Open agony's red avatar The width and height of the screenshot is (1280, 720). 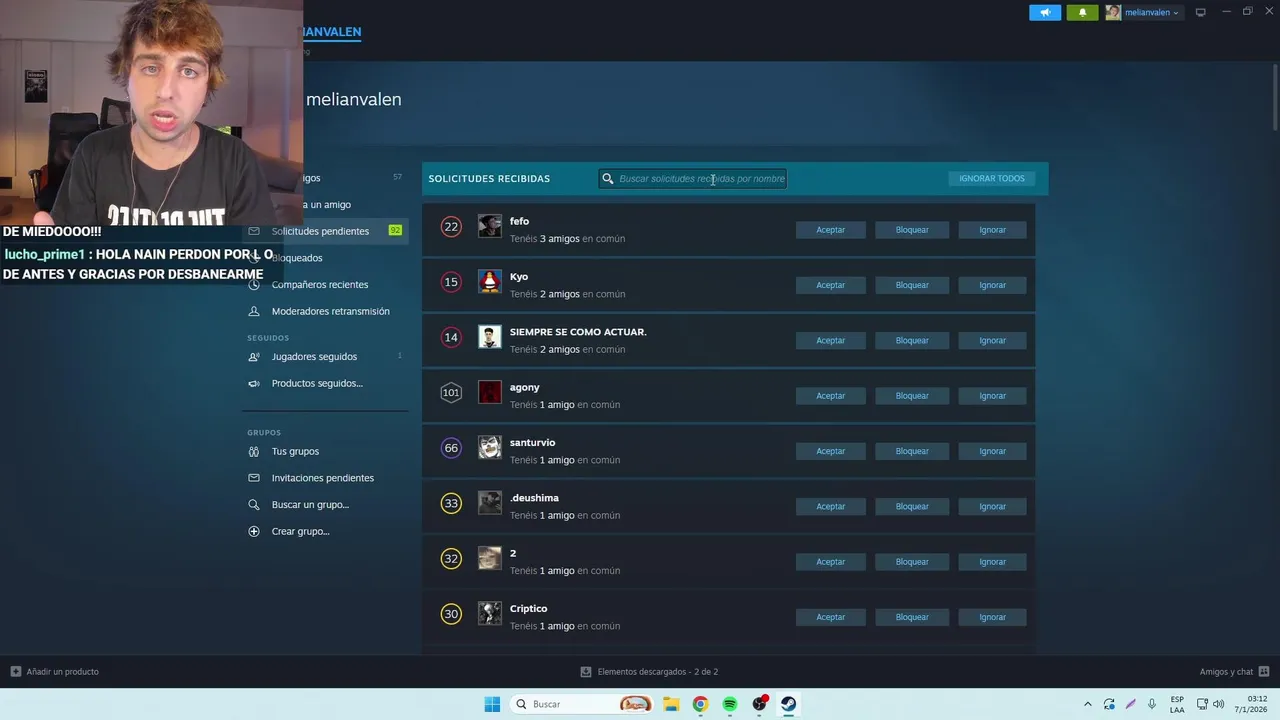click(490, 392)
